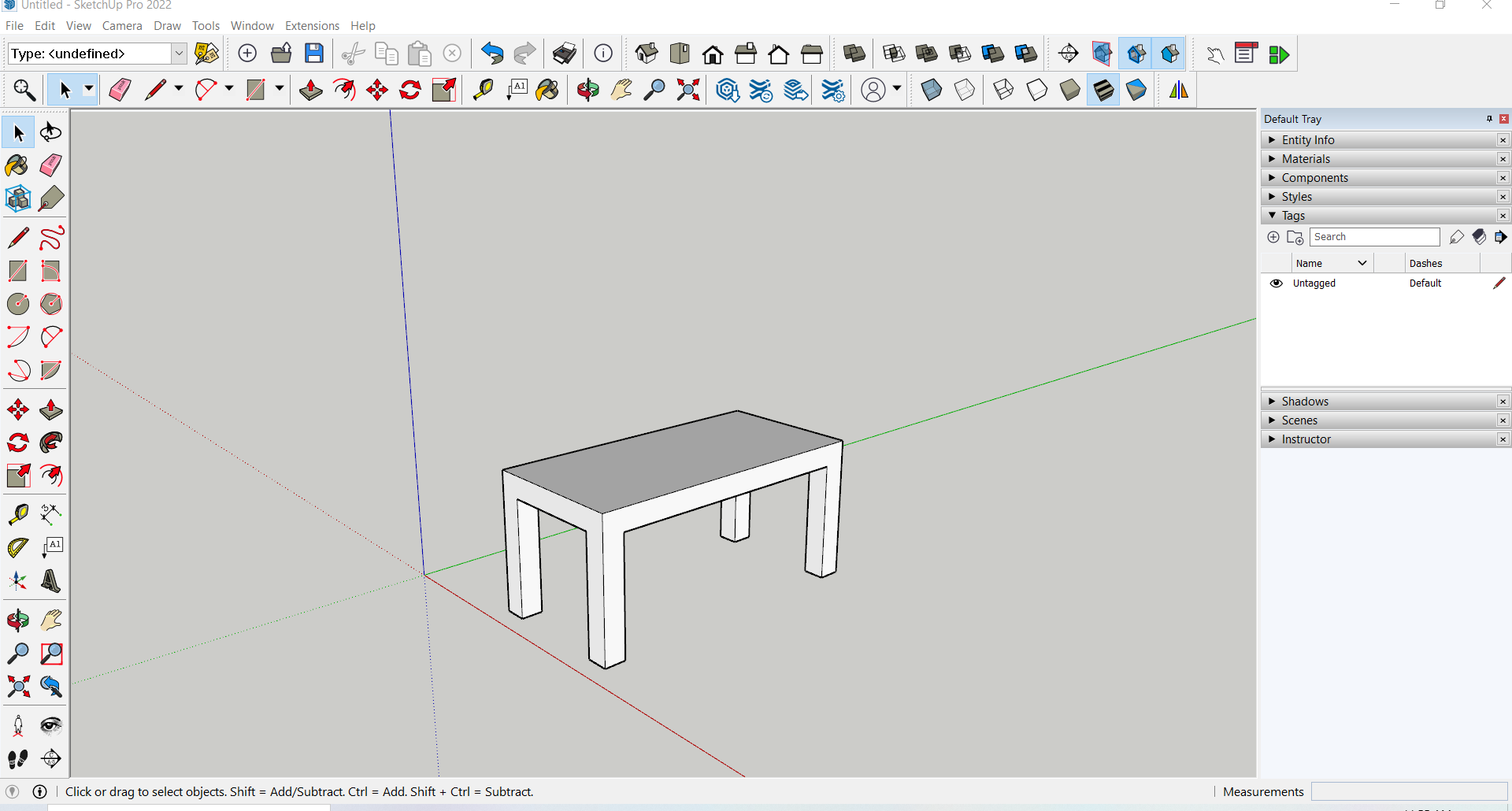The height and width of the screenshot is (811, 1512).
Task: Toggle Color by Tag button in Tags panel
Action: pyautogui.click(x=1479, y=237)
